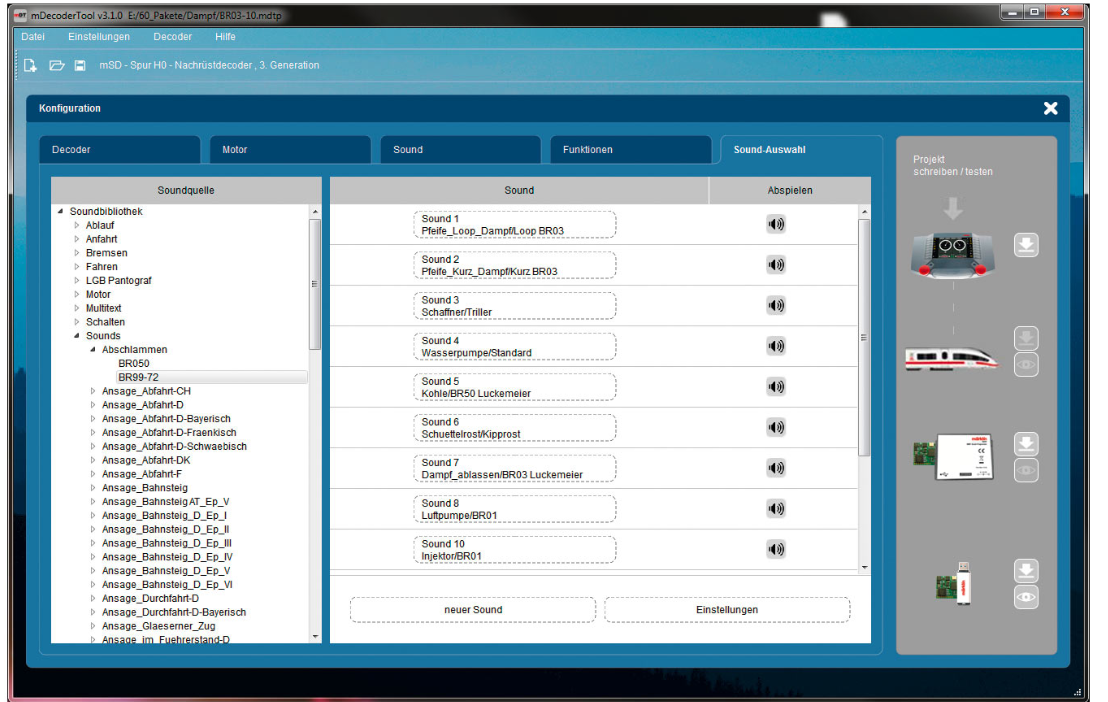This screenshot has width=1108, height=702.
Task: Save the project with the floppy disk icon
Action: (x=80, y=65)
